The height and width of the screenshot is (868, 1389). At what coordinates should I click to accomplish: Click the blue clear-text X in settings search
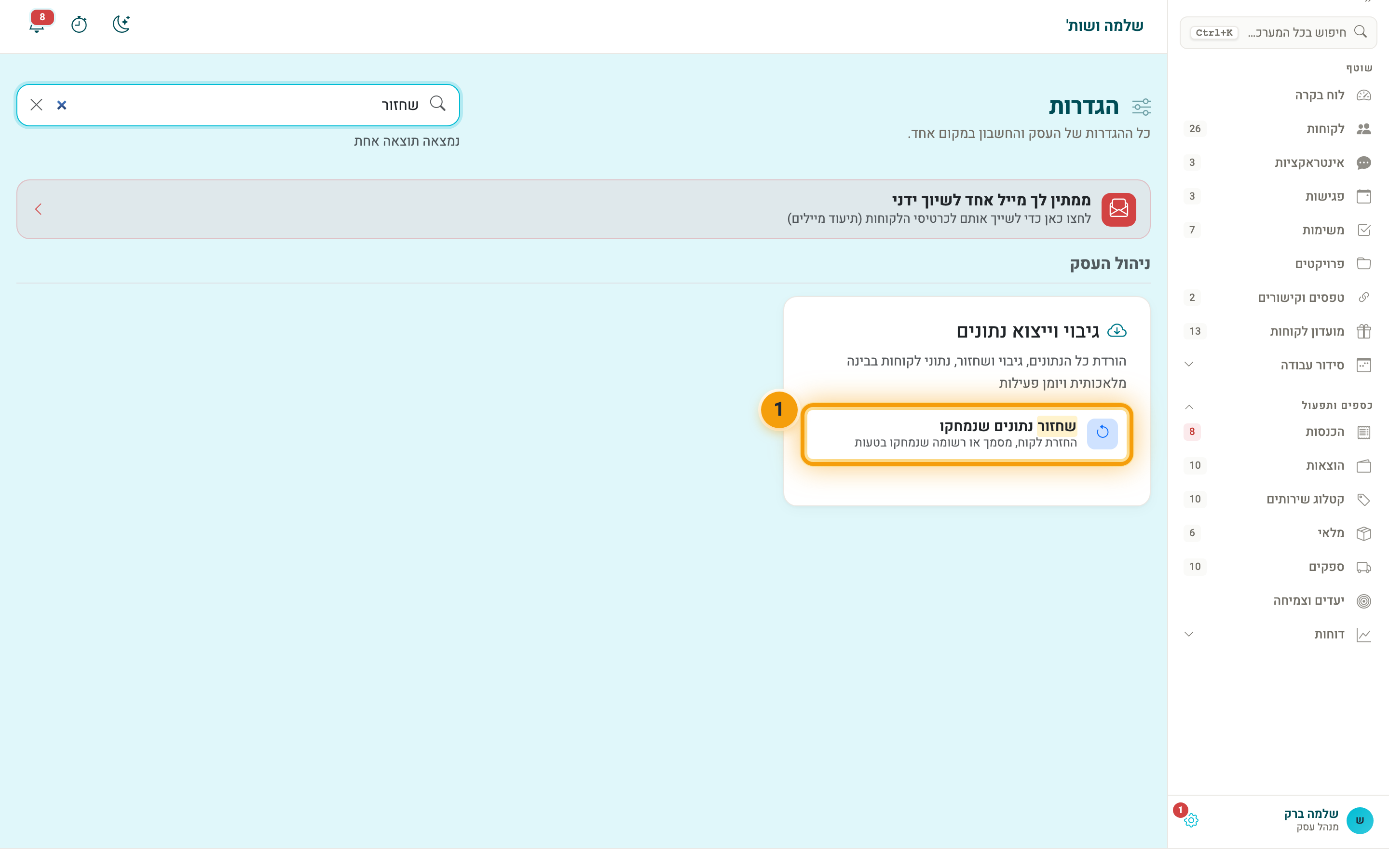(62, 105)
